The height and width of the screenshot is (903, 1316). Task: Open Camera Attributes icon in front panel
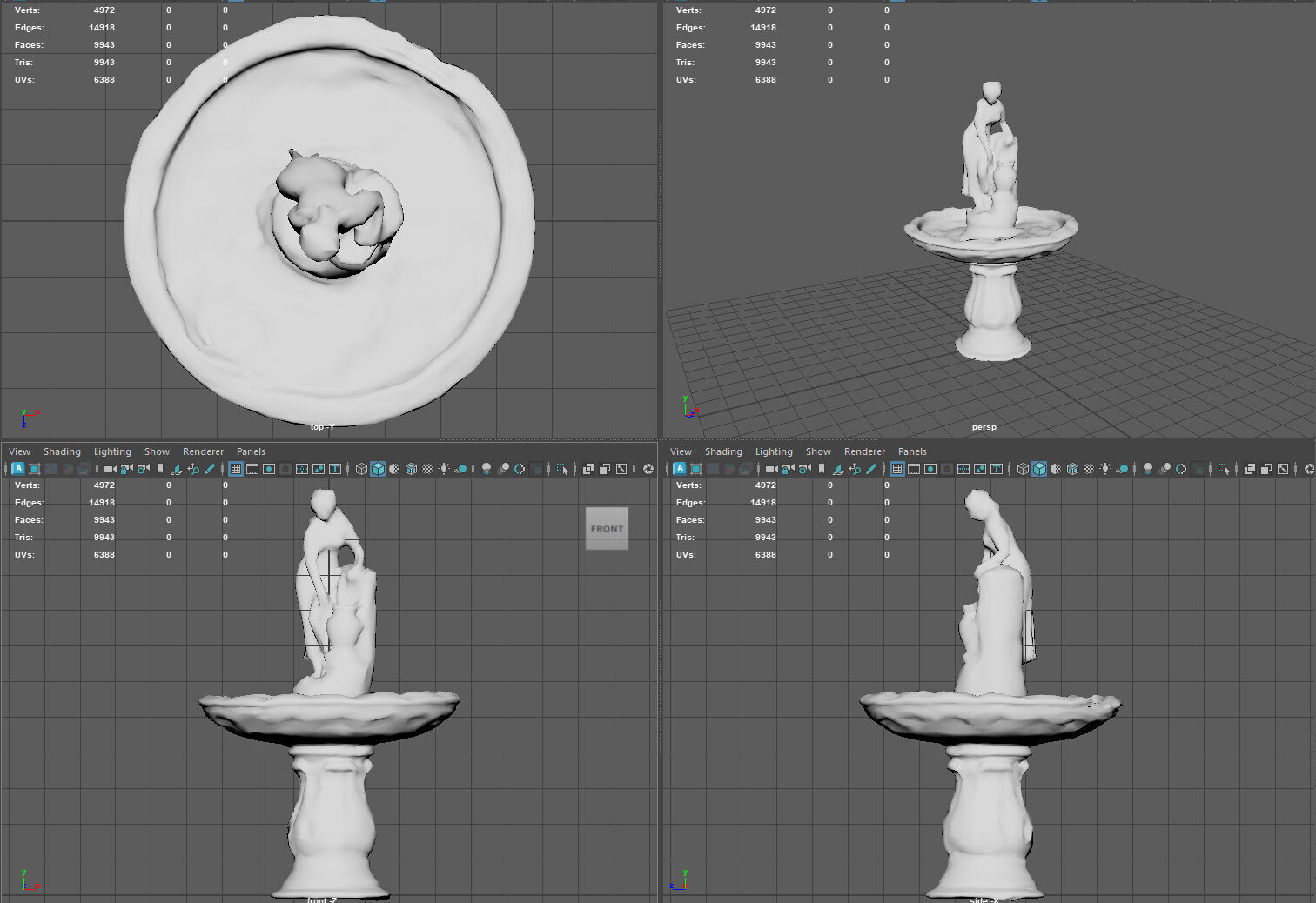point(143,469)
